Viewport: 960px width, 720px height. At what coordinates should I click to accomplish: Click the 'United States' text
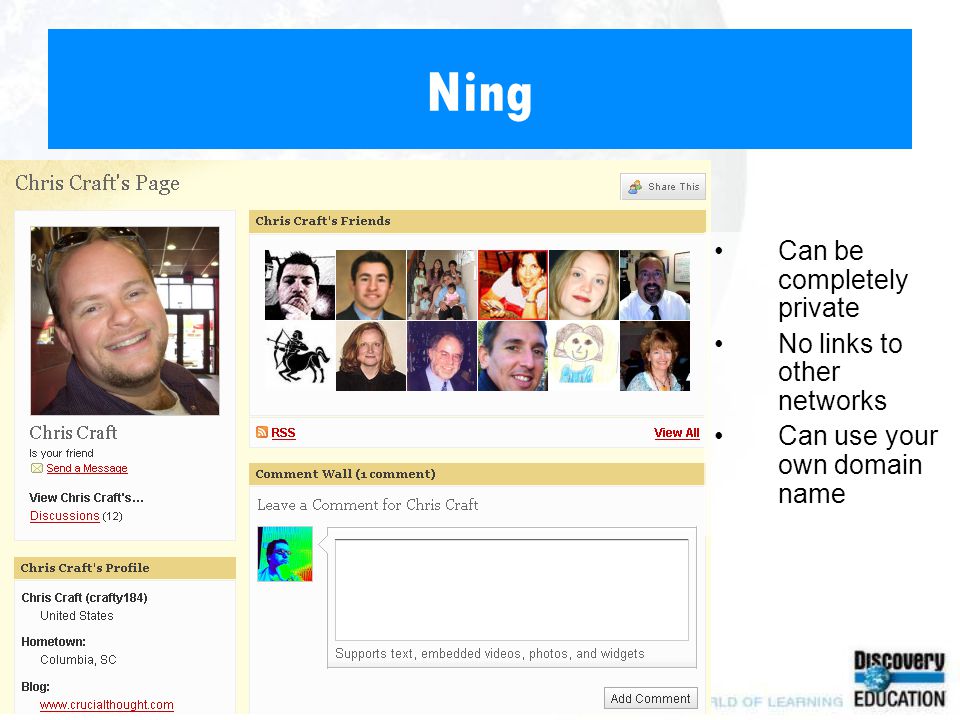coord(77,615)
